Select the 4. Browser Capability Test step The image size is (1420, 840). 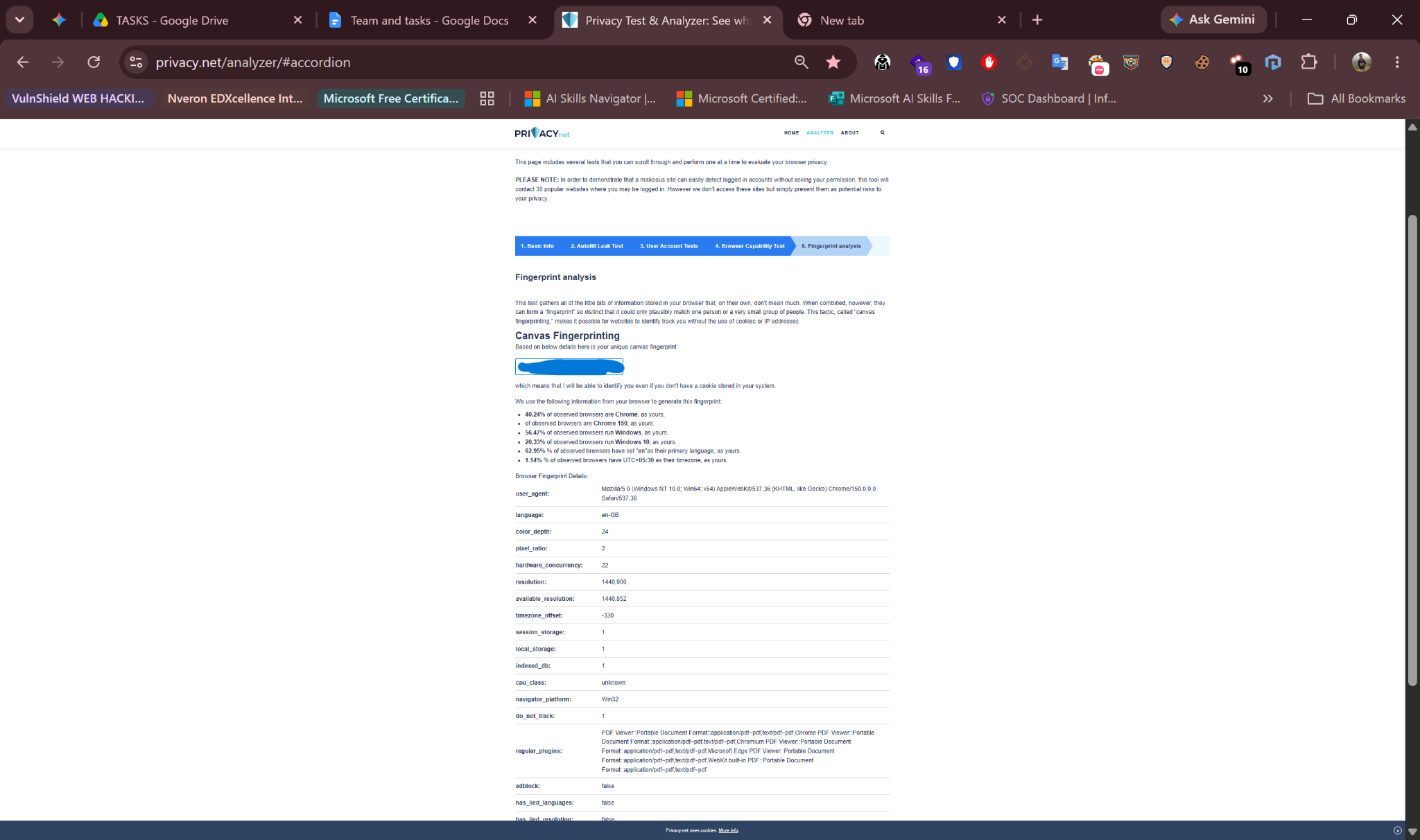750,246
